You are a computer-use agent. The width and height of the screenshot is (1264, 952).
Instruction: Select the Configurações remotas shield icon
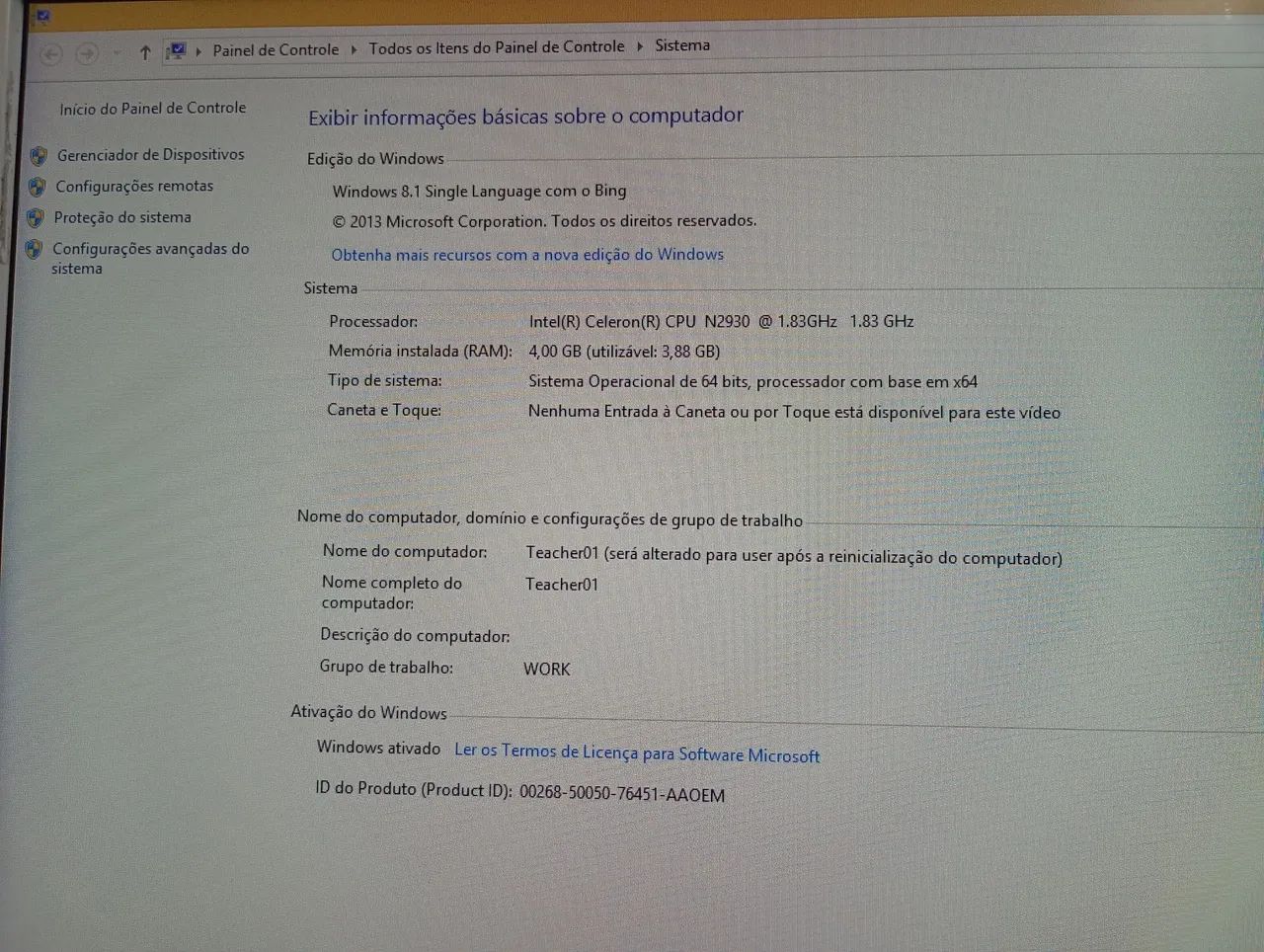coord(37,187)
